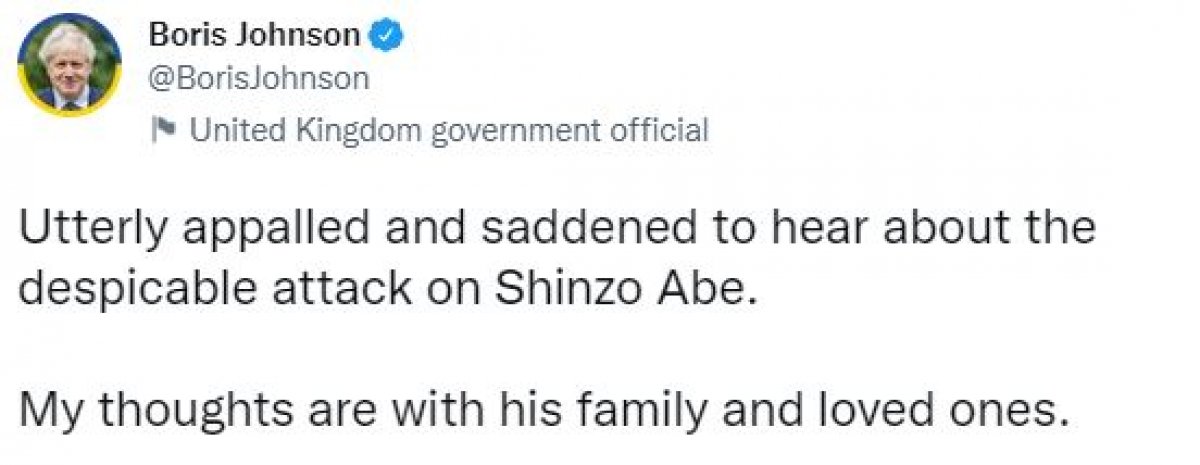
Task: Click the Boris Johnson display name
Action: [x=254, y=35]
